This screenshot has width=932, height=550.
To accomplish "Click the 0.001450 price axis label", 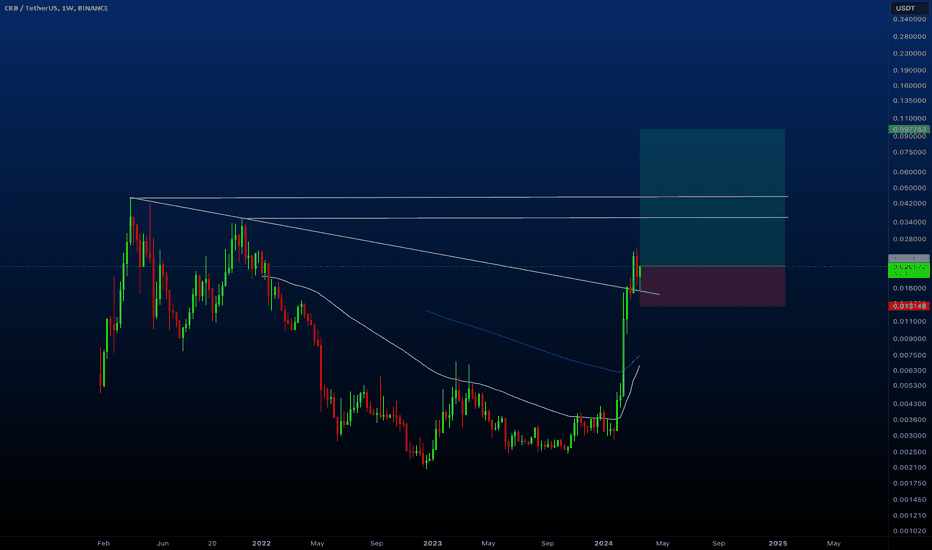I will coord(909,499).
